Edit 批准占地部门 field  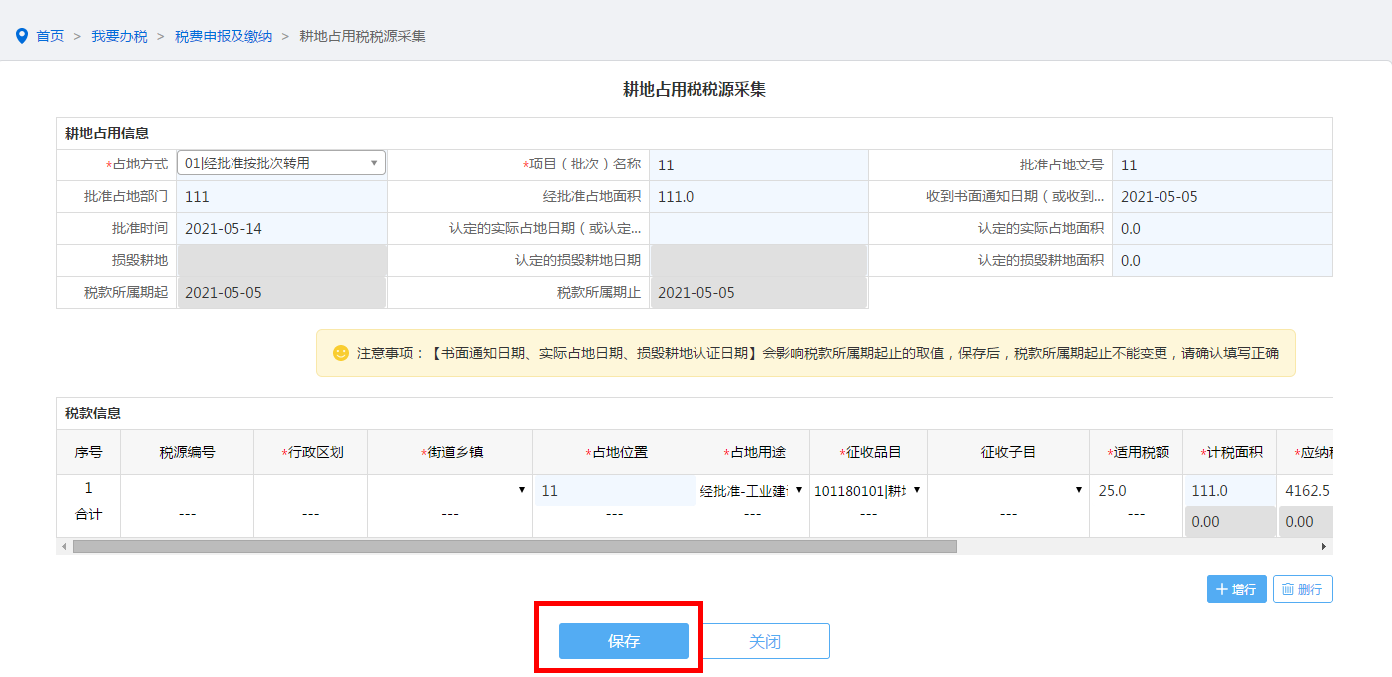point(282,197)
